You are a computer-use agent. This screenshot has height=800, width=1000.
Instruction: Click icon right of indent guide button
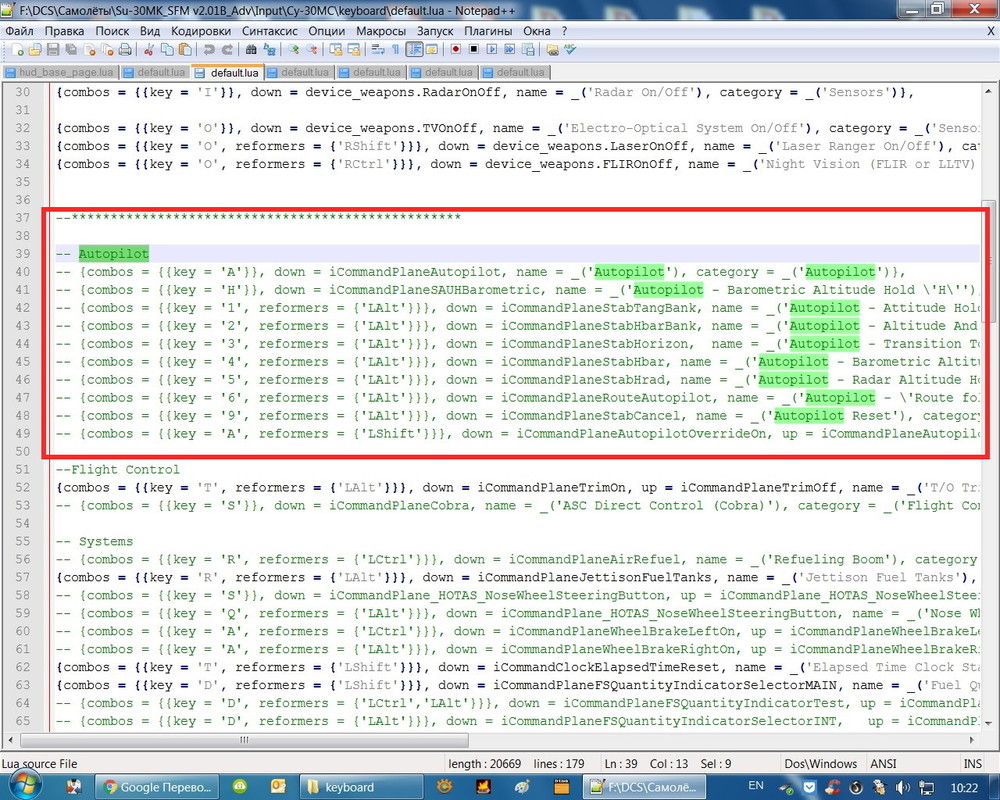click(432, 49)
